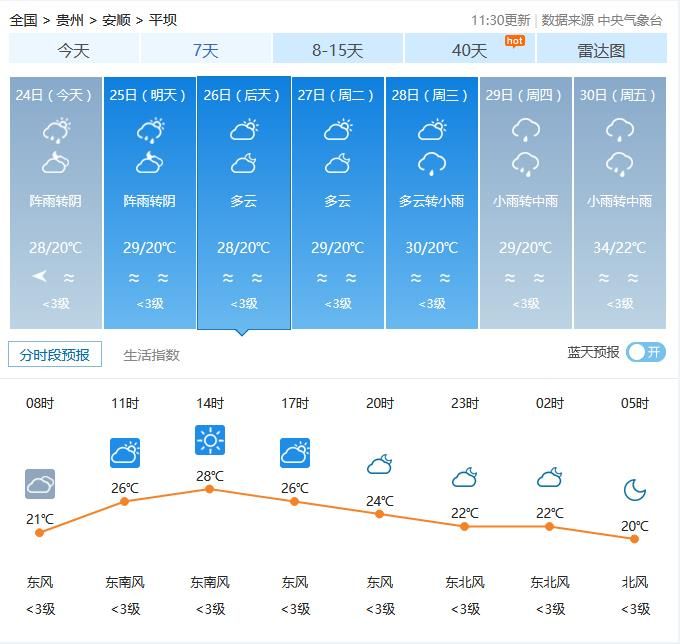
Task: Click the 11时 26℃ point on temperature curve
Action: coord(124,501)
